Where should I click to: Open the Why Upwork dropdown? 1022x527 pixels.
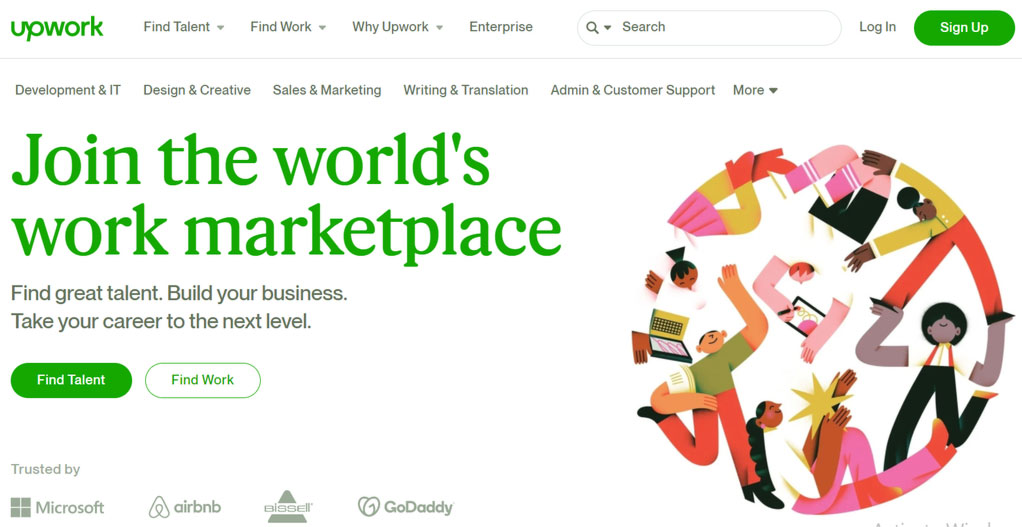pyautogui.click(x=398, y=27)
